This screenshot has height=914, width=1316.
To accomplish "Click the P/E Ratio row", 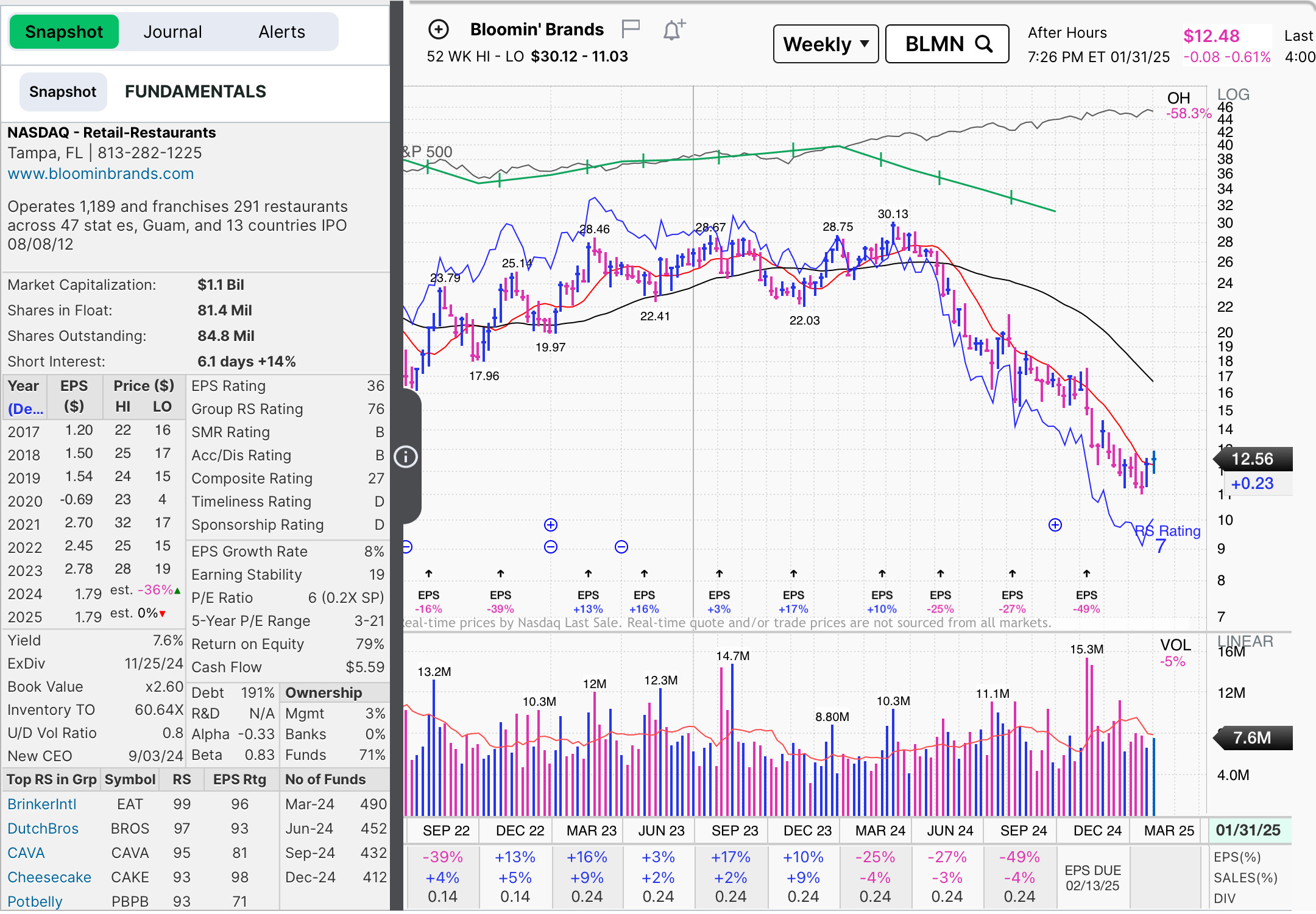I will (x=288, y=598).
